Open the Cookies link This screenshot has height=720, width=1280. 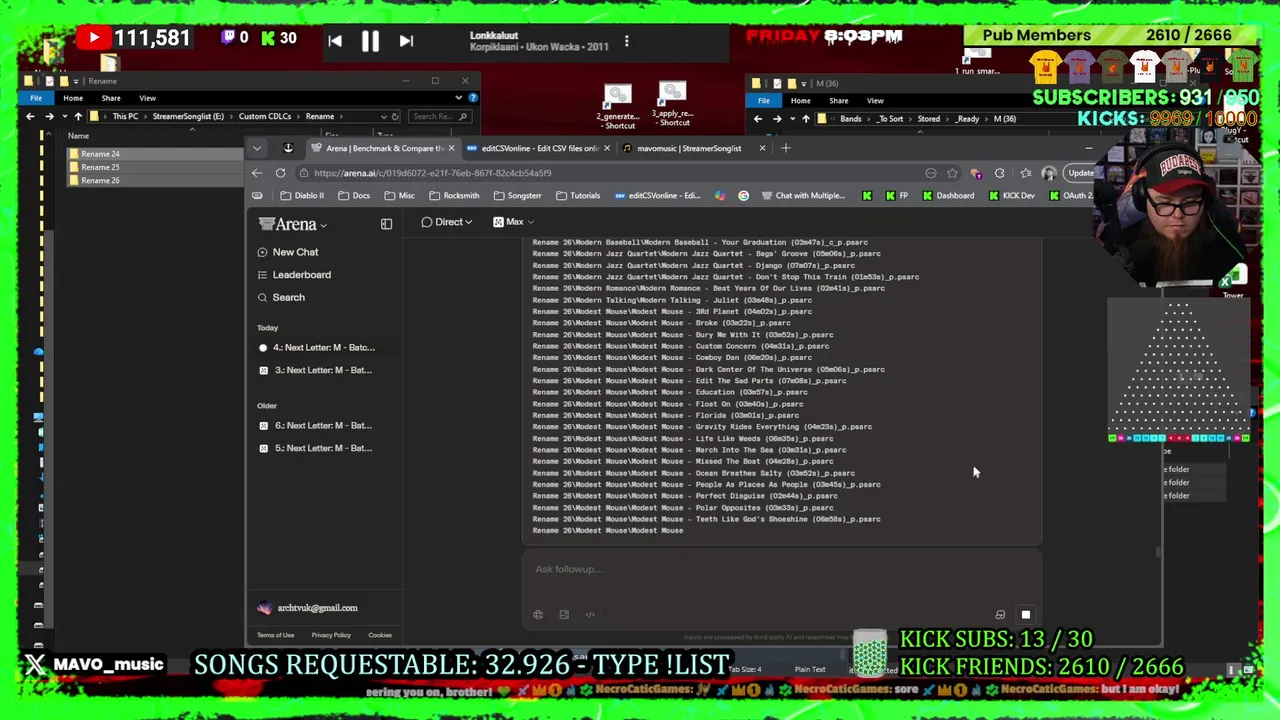(380, 635)
